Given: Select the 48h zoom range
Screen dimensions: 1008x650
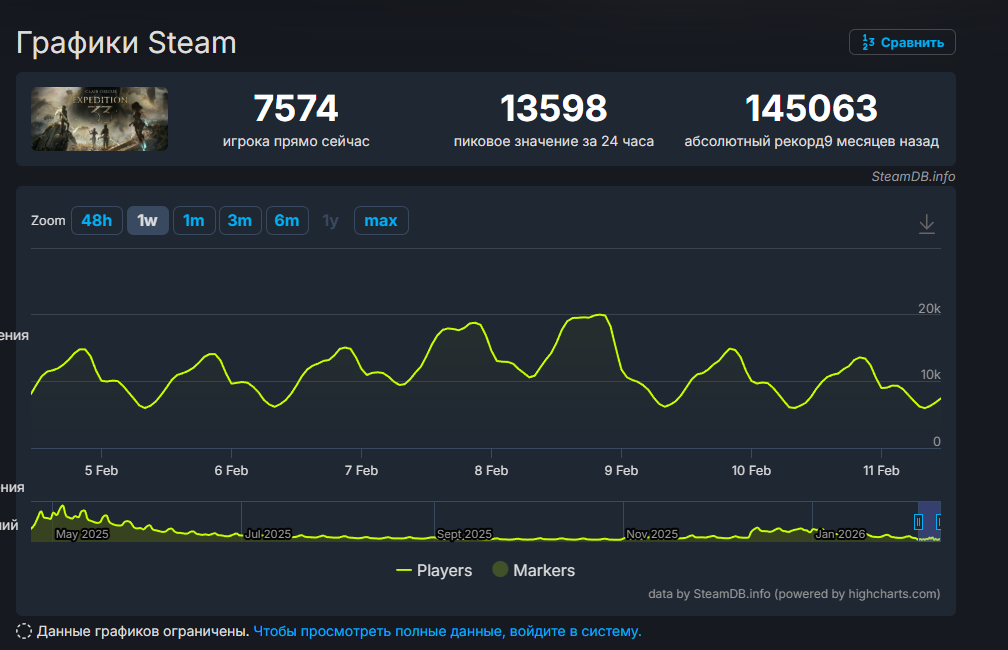Looking at the screenshot, I should coord(96,221).
